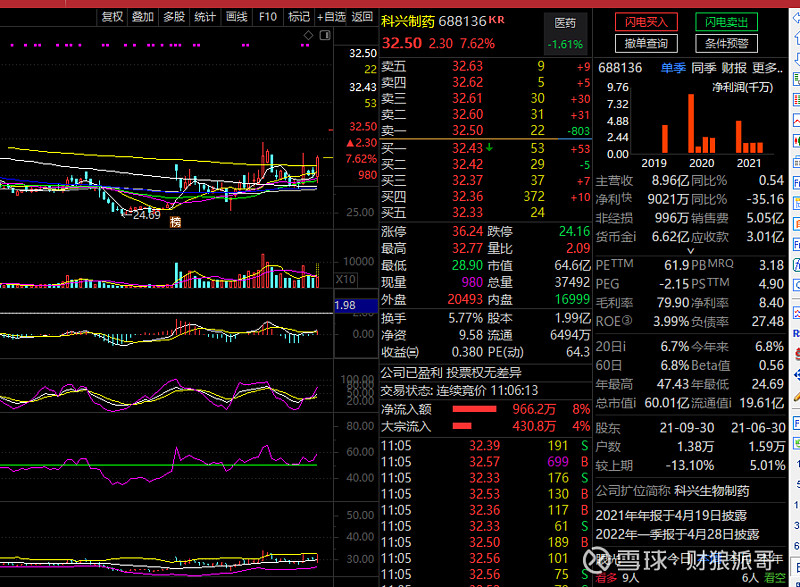Click the diamond icon above the K-line chart

309,35
